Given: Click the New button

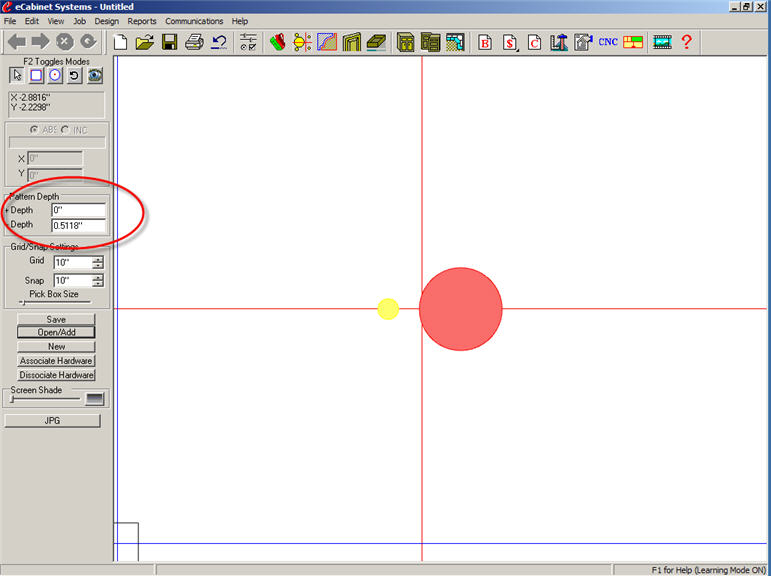Looking at the screenshot, I should [x=56, y=346].
